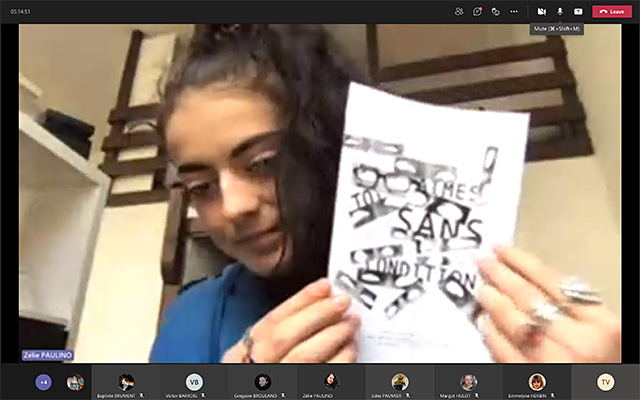
Task: Open the share content tray
Action: [x=578, y=11]
